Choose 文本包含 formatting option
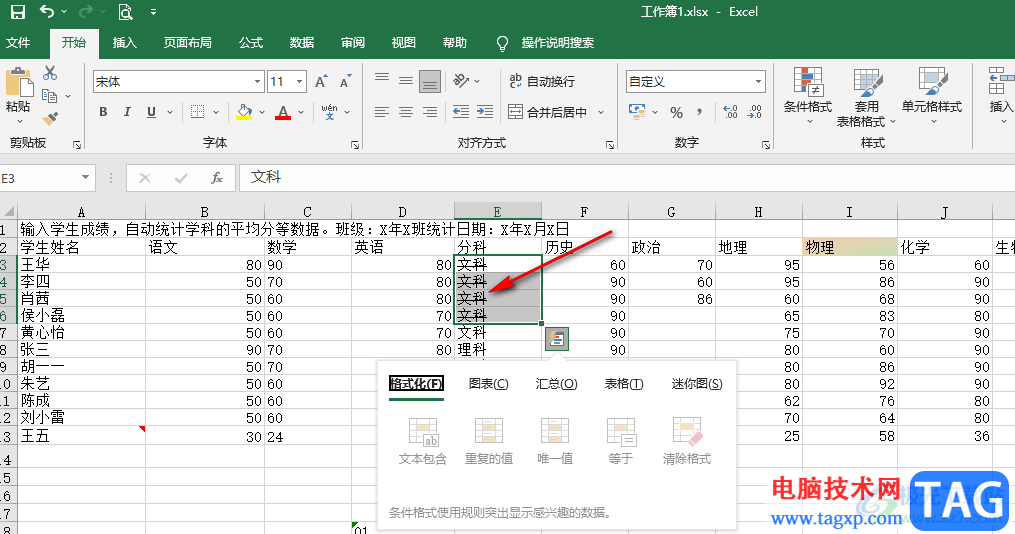This screenshot has width=1015, height=534. click(423, 441)
